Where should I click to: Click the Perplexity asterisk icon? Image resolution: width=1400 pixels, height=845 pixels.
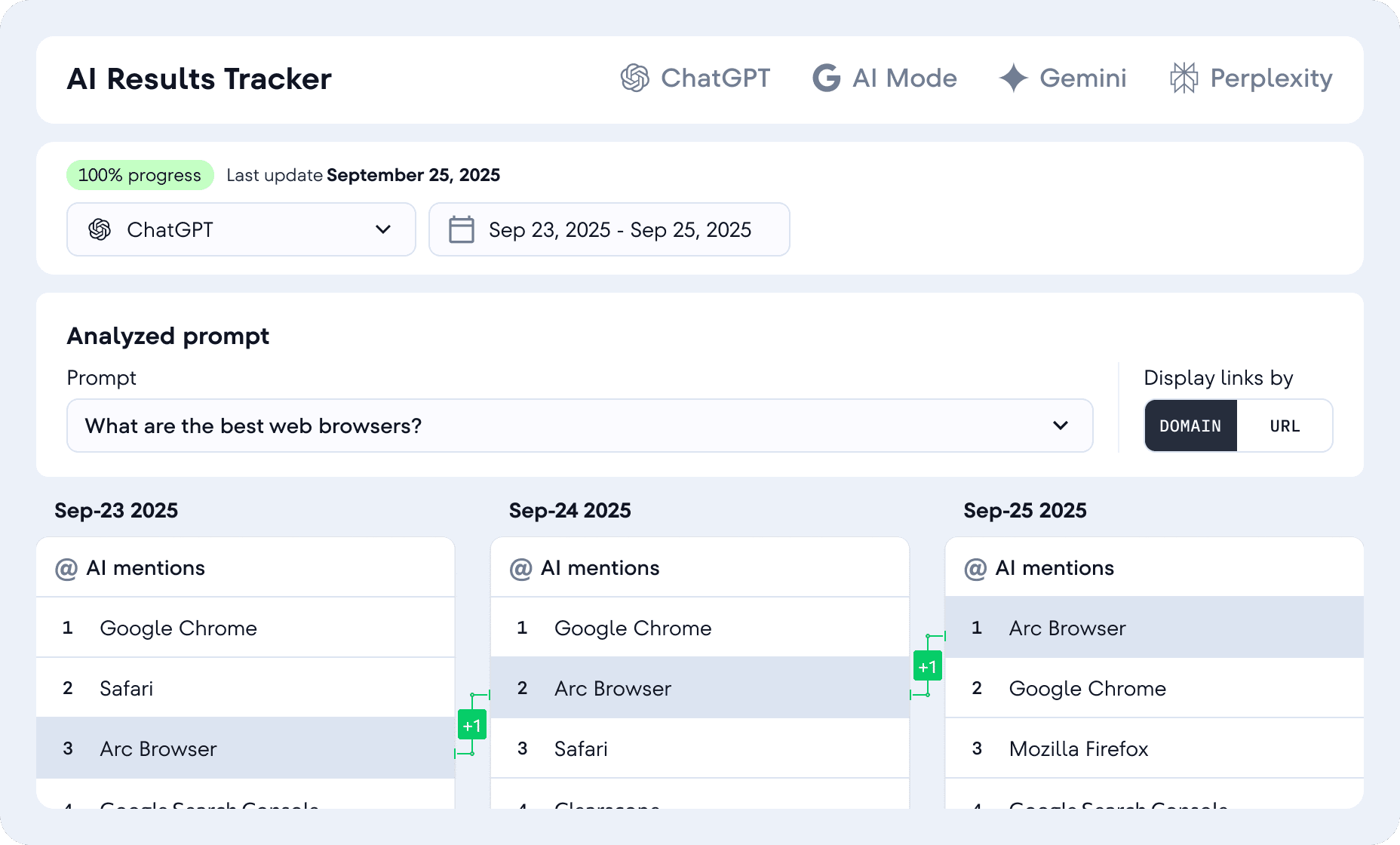tap(1183, 78)
